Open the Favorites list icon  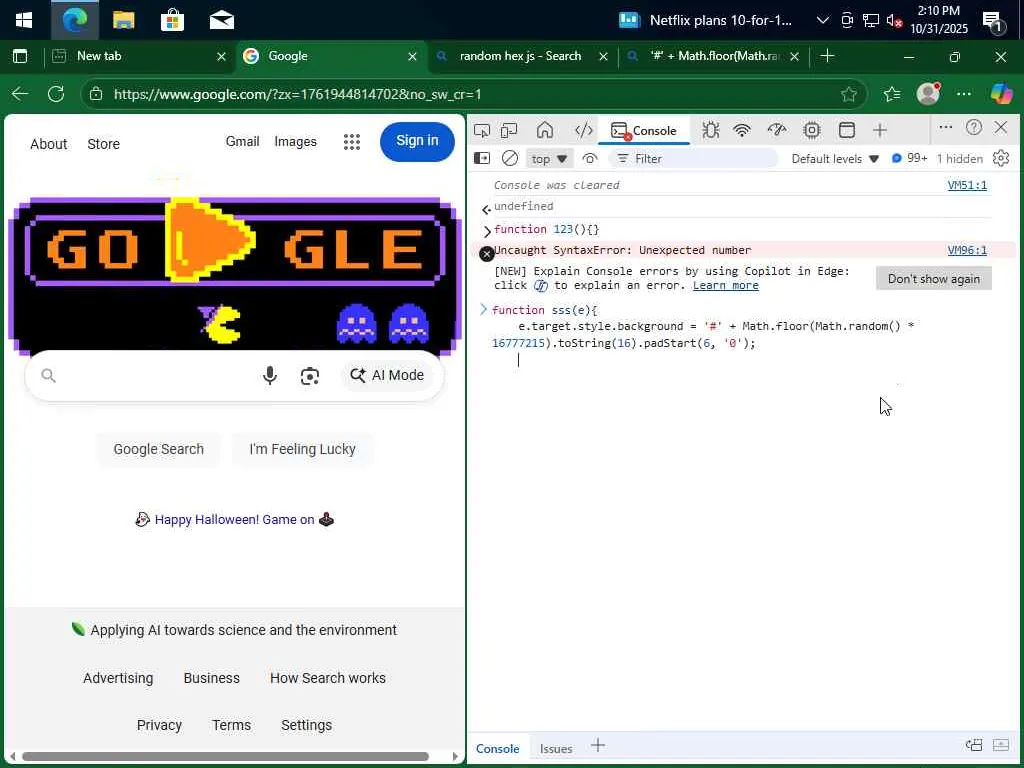[891, 95]
